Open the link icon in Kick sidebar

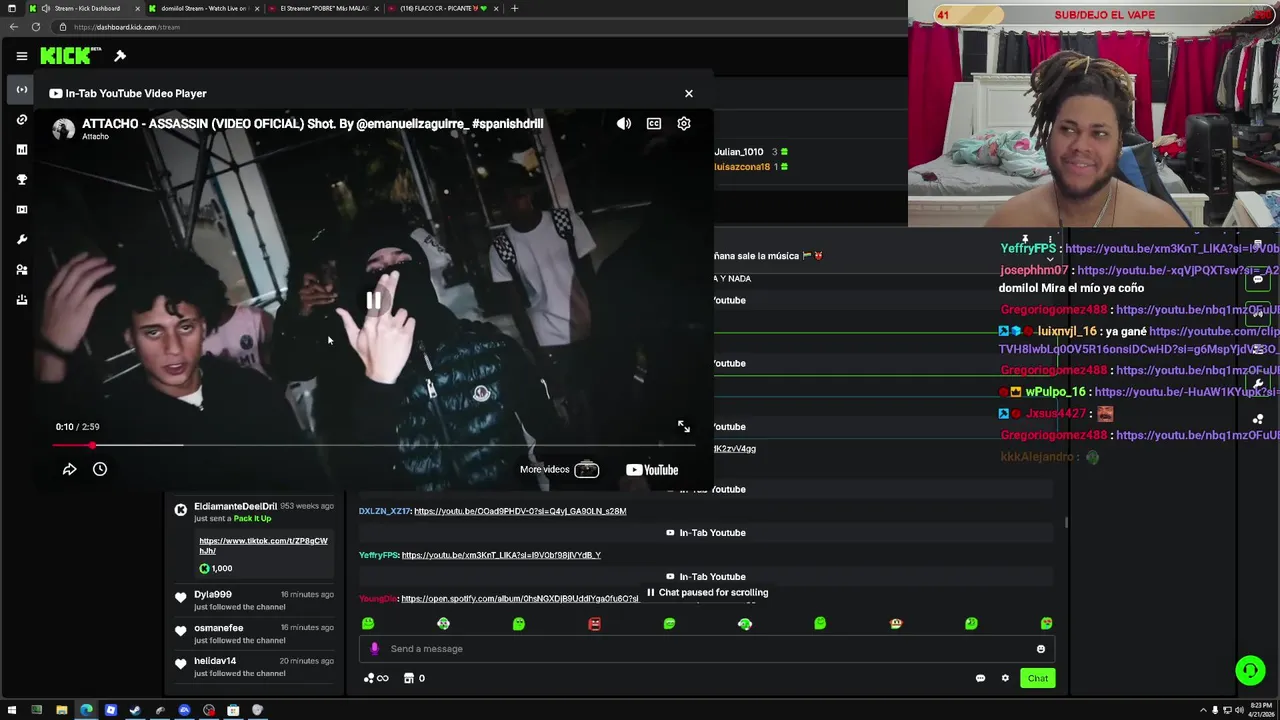(21, 120)
